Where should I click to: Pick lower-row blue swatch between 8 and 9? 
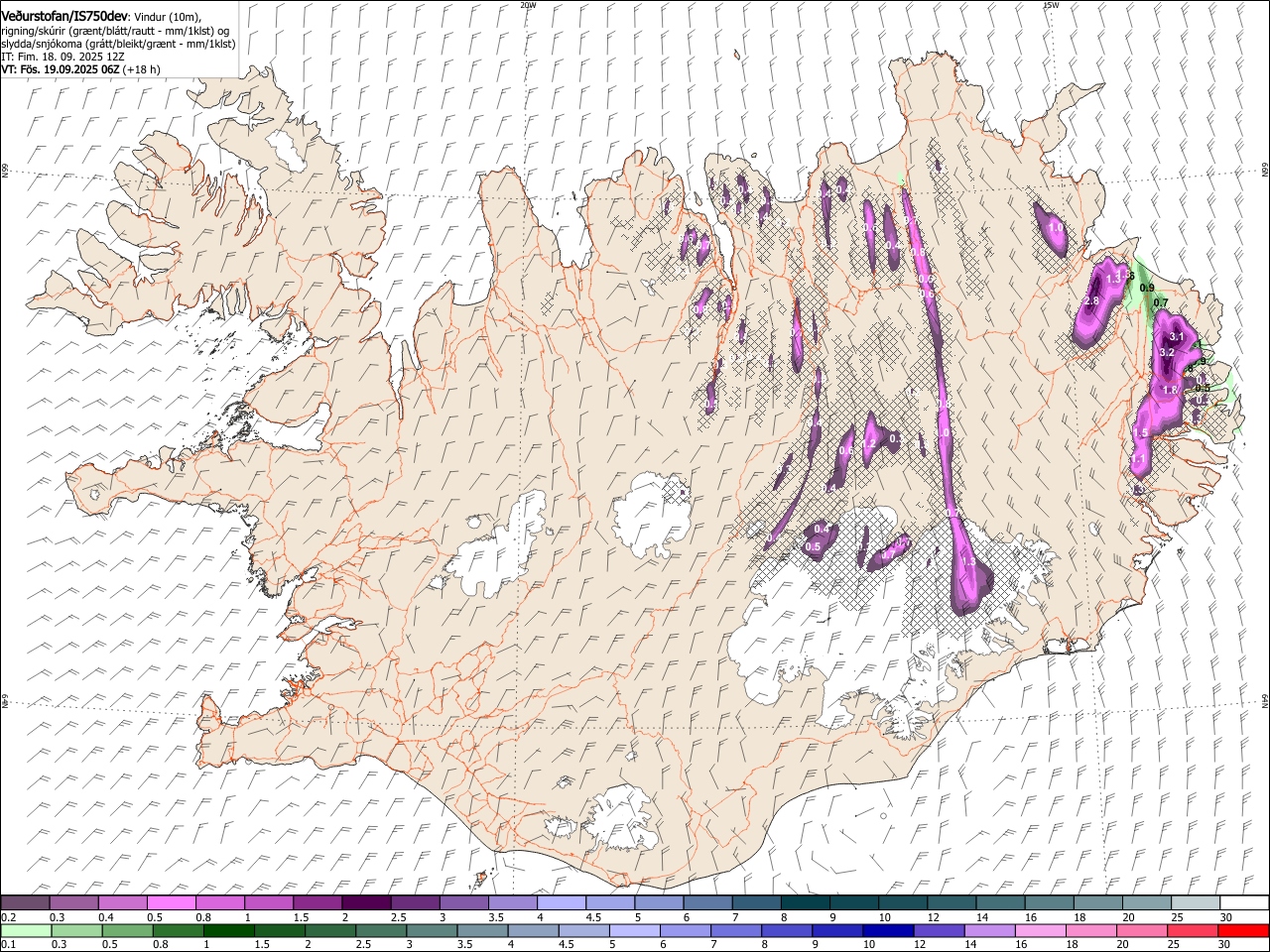pos(786,931)
